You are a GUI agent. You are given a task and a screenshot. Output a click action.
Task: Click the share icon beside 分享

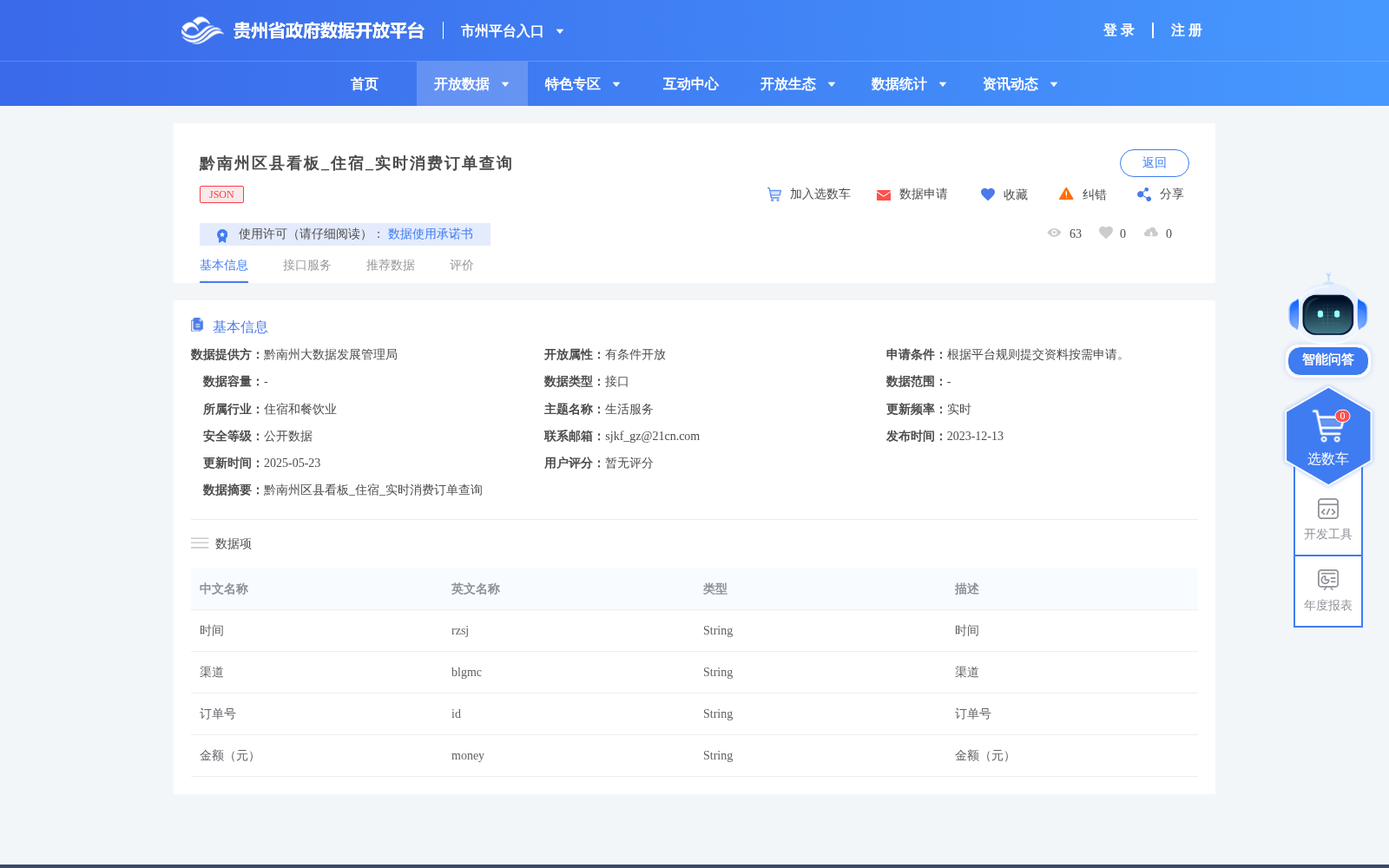1144,194
